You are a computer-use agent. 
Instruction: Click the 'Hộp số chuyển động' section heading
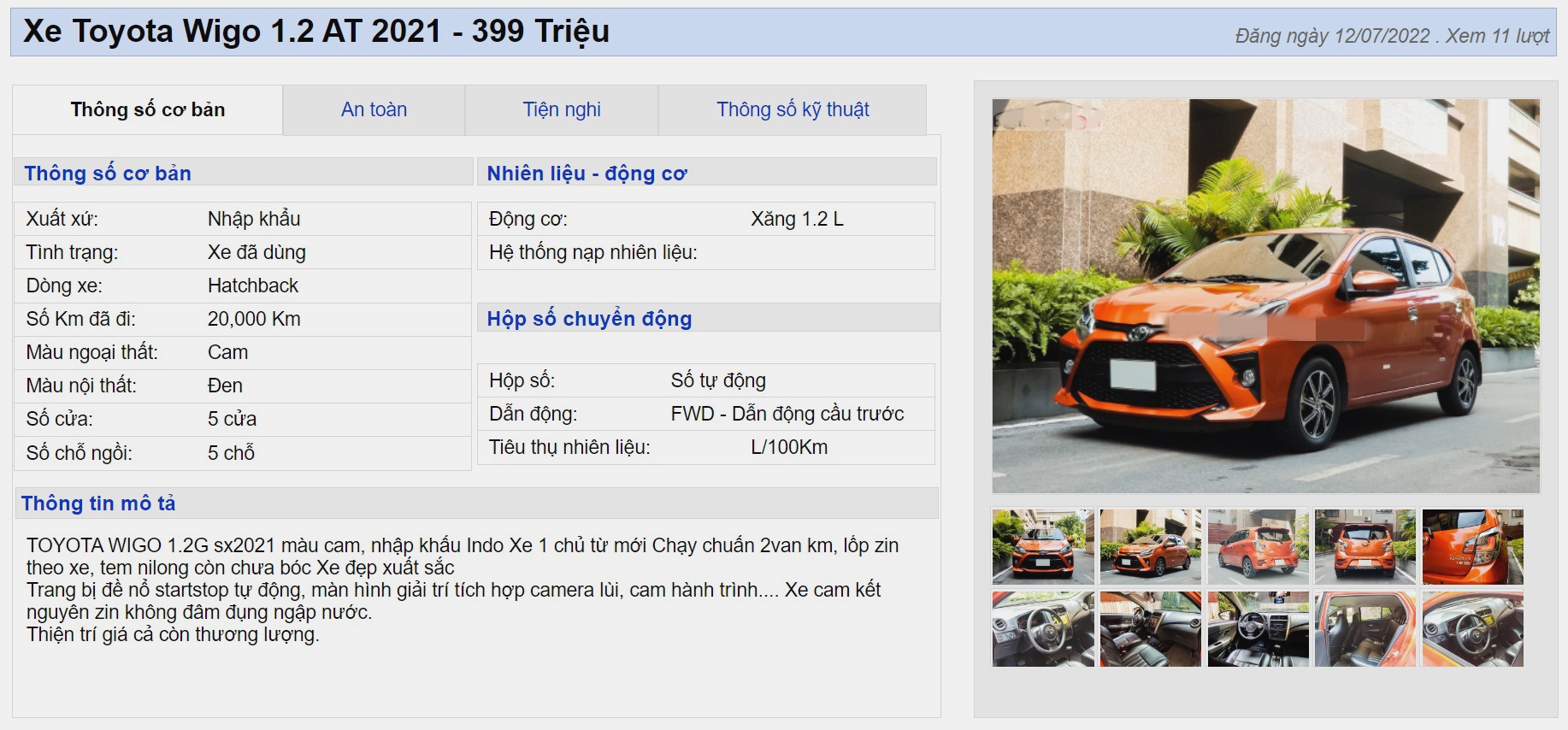tap(589, 319)
